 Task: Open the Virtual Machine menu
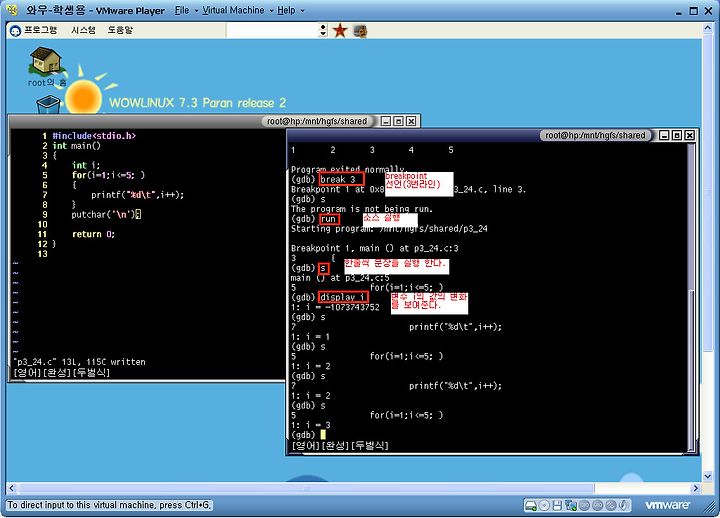pyautogui.click(x=233, y=10)
